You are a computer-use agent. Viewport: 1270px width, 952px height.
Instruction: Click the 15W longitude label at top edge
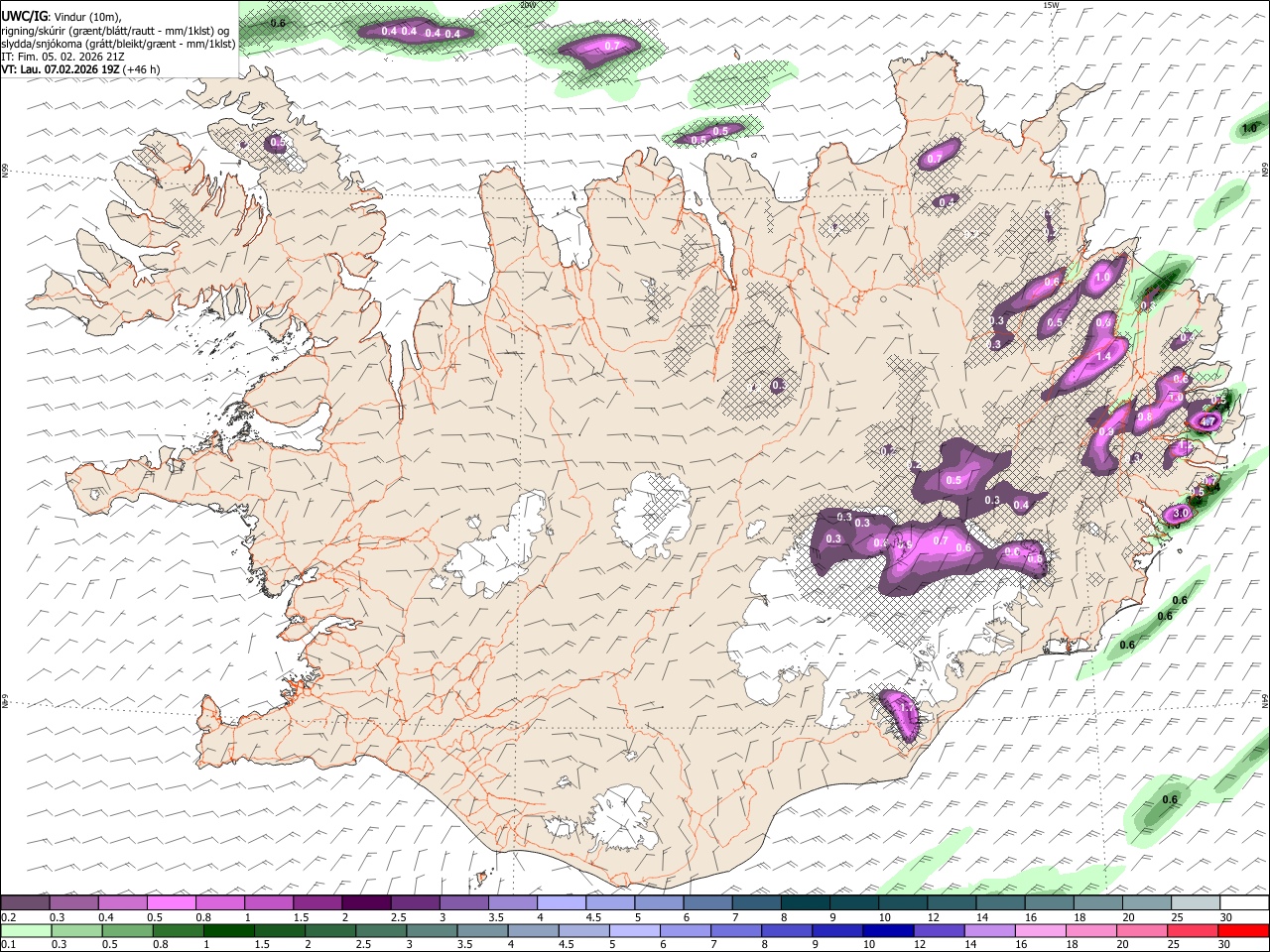(1051, 5)
